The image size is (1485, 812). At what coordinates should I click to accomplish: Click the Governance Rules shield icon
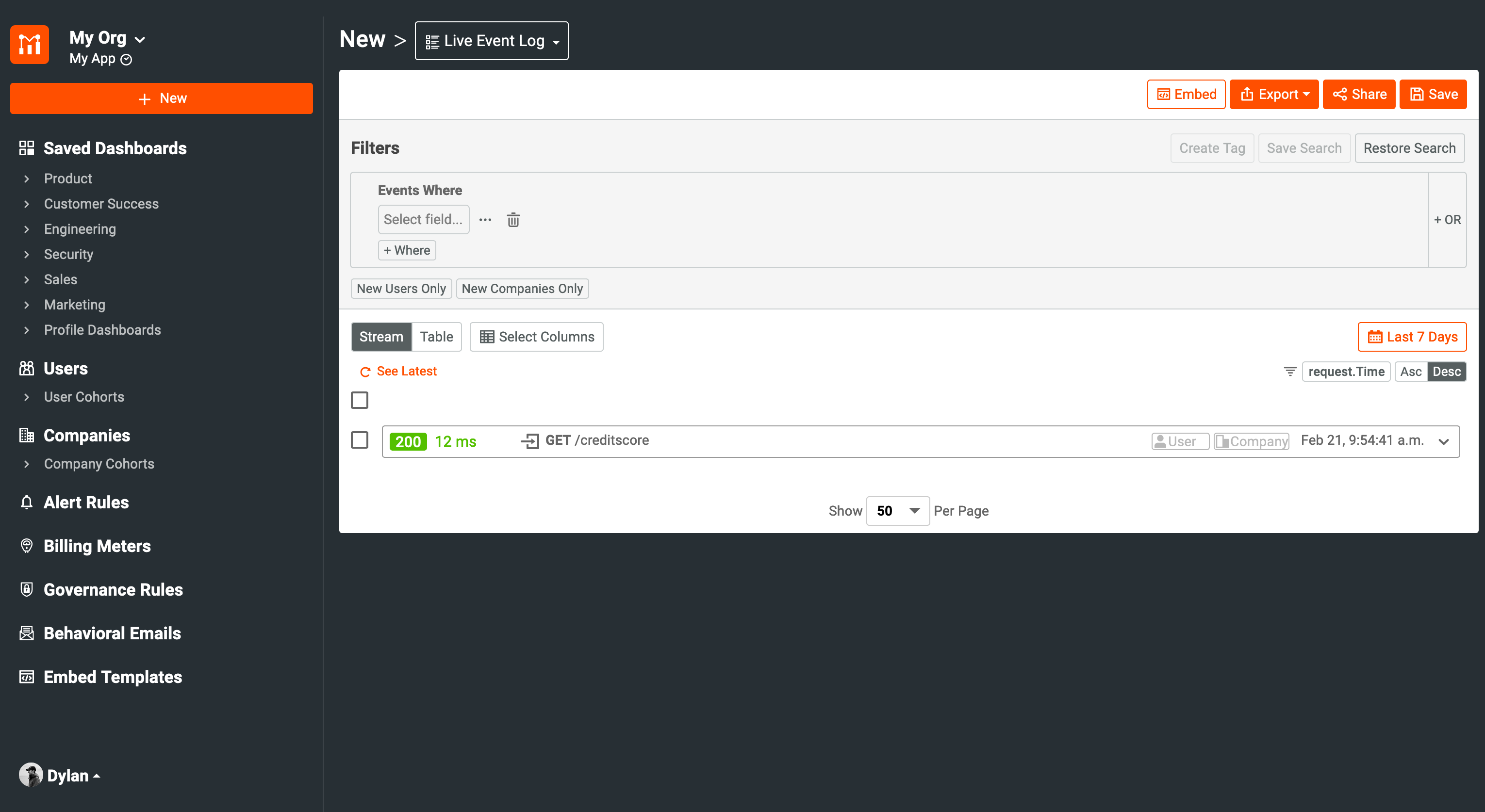tap(27, 589)
